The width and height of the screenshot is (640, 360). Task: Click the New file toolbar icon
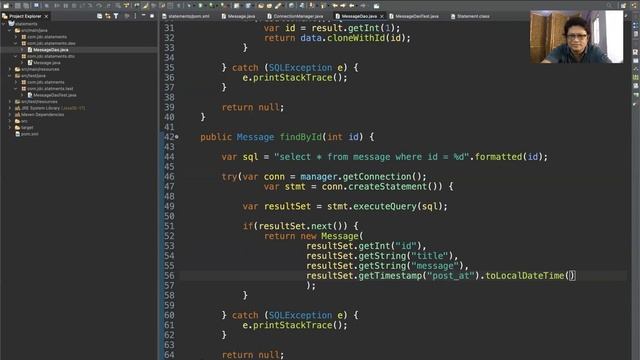6,6
